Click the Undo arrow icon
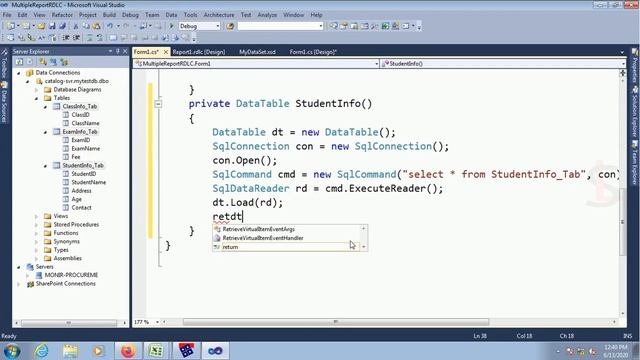The image size is (640, 360). pyautogui.click(x=110, y=26)
